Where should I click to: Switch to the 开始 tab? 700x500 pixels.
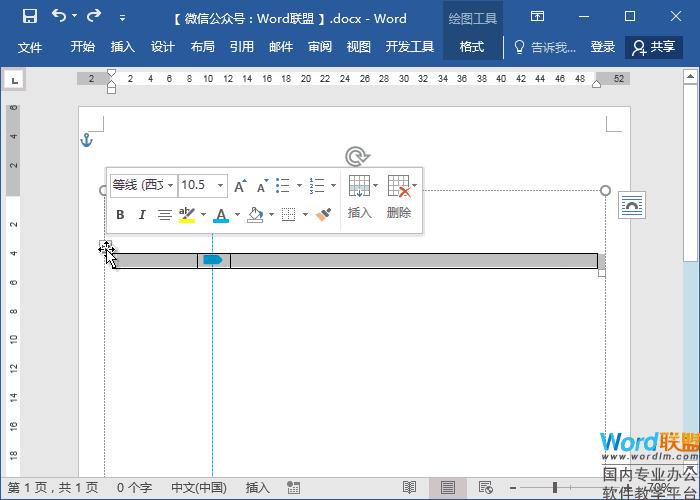(x=83, y=47)
